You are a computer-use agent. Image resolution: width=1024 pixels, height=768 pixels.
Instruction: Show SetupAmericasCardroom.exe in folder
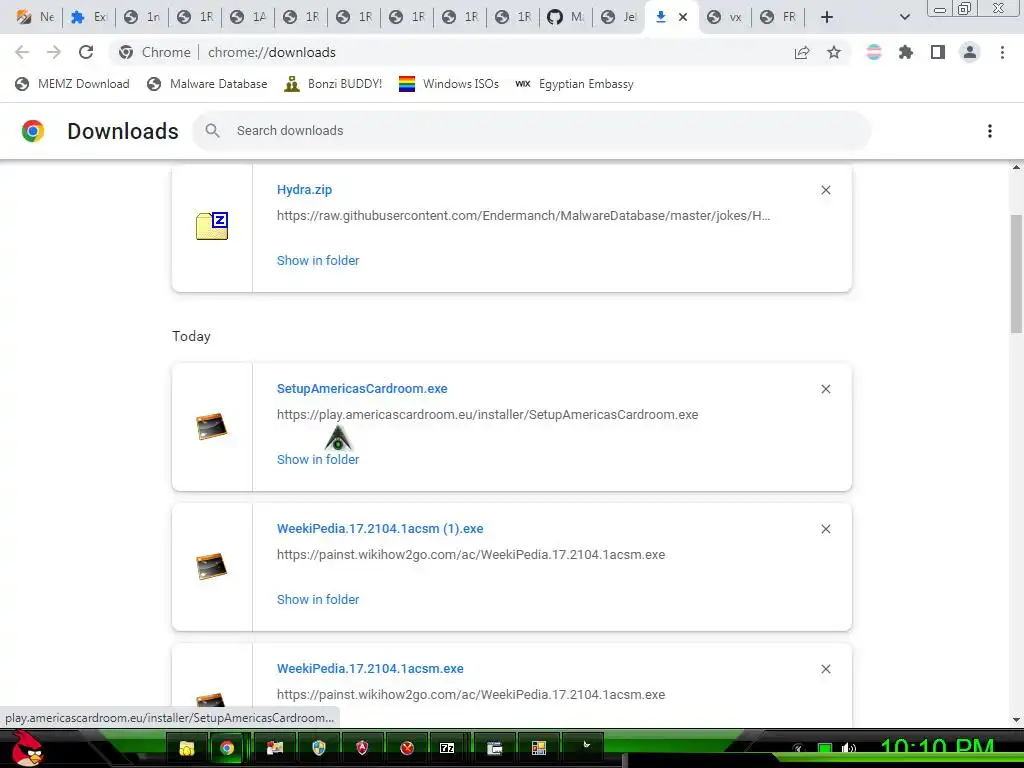click(x=318, y=460)
